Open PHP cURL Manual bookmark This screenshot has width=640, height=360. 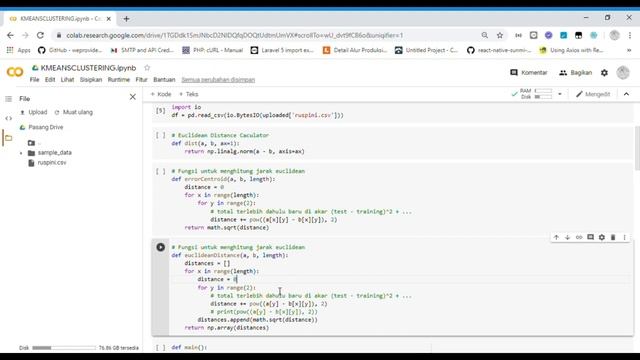[213, 50]
